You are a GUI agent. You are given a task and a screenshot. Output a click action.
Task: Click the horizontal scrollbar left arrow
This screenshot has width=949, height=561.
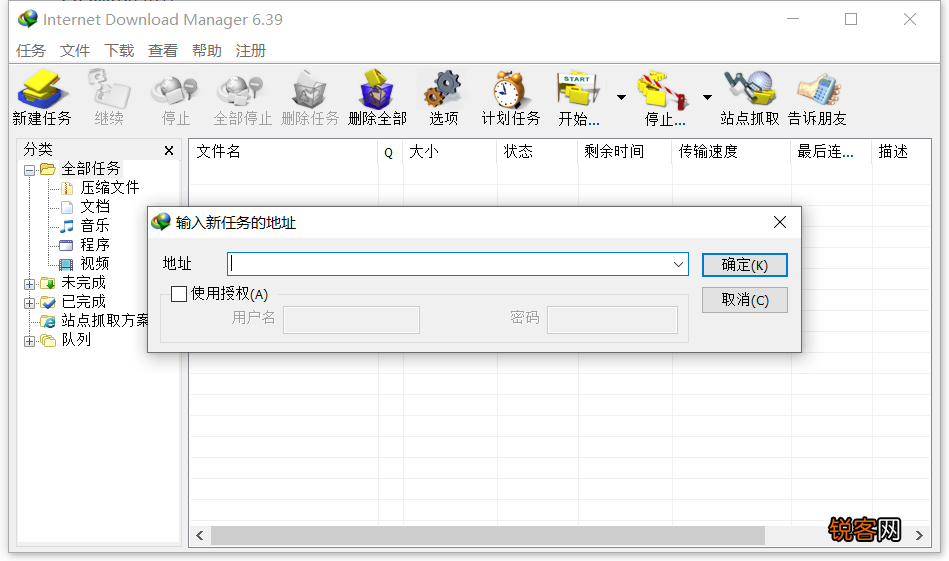pyautogui.click(x=200, y=536)
